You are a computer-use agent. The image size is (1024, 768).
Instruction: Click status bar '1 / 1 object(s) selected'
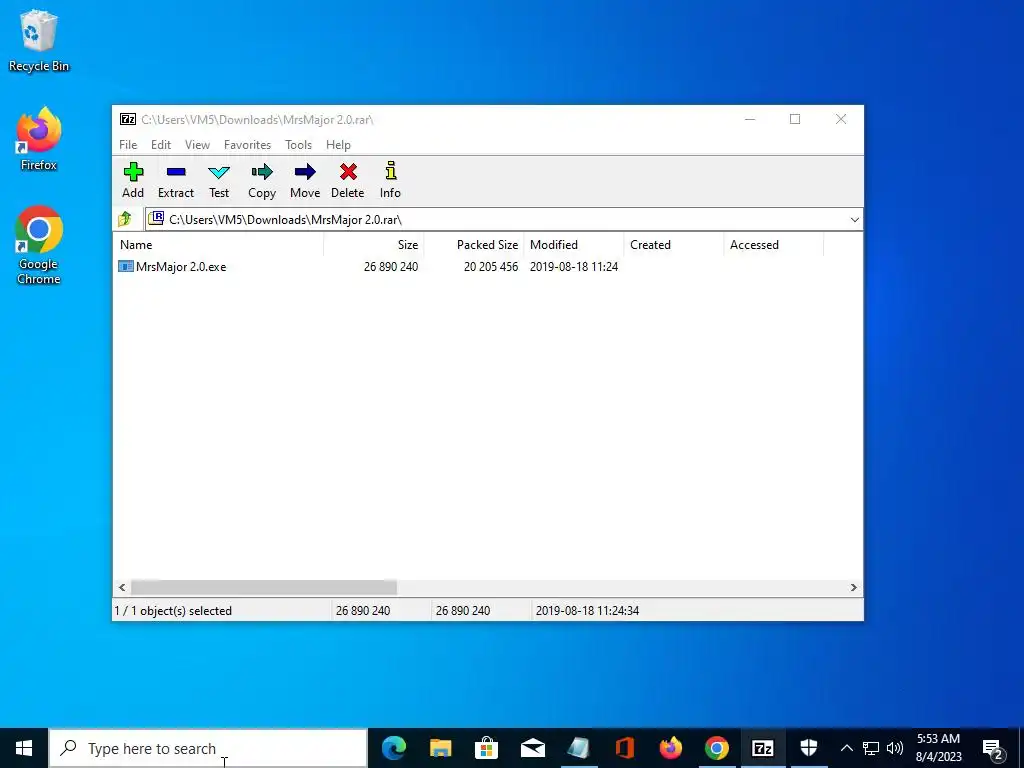pyautogui.click(x=173, y=611)
